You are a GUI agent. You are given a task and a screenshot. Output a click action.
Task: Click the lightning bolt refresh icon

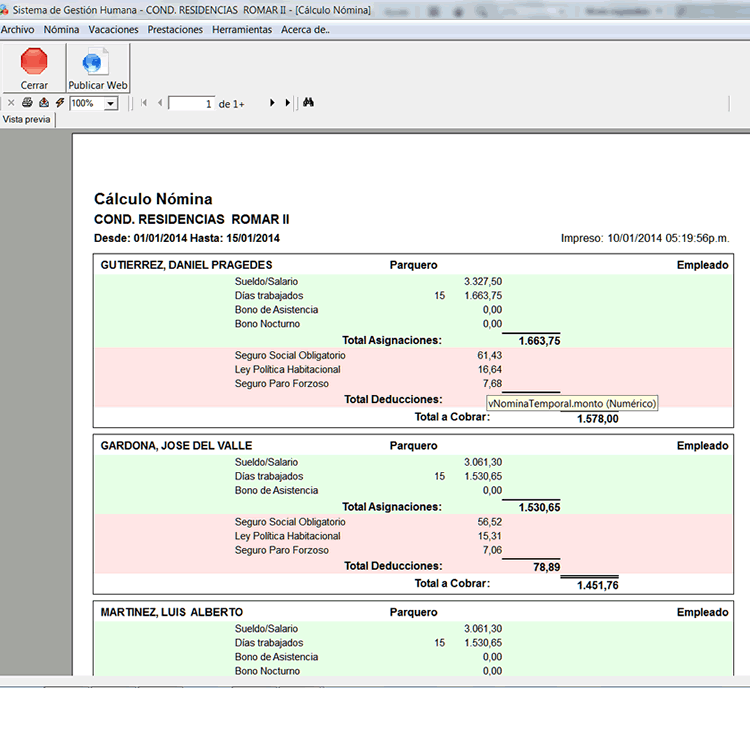pos(60,103)
